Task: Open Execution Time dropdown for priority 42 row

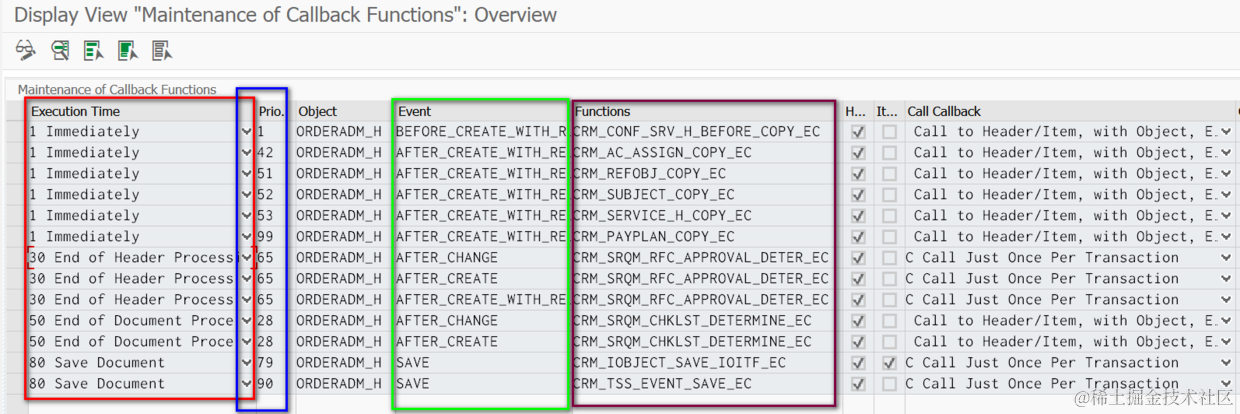Action: tap(247, 153)
